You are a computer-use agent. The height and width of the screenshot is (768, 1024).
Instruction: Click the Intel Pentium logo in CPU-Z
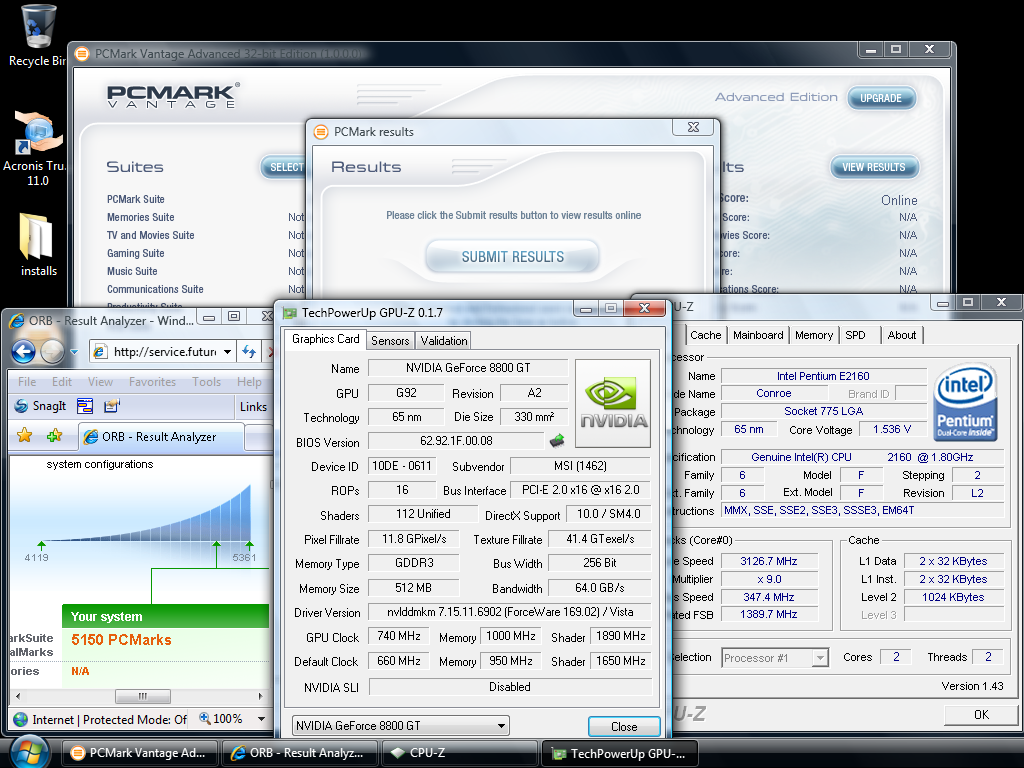click(965, 400)
